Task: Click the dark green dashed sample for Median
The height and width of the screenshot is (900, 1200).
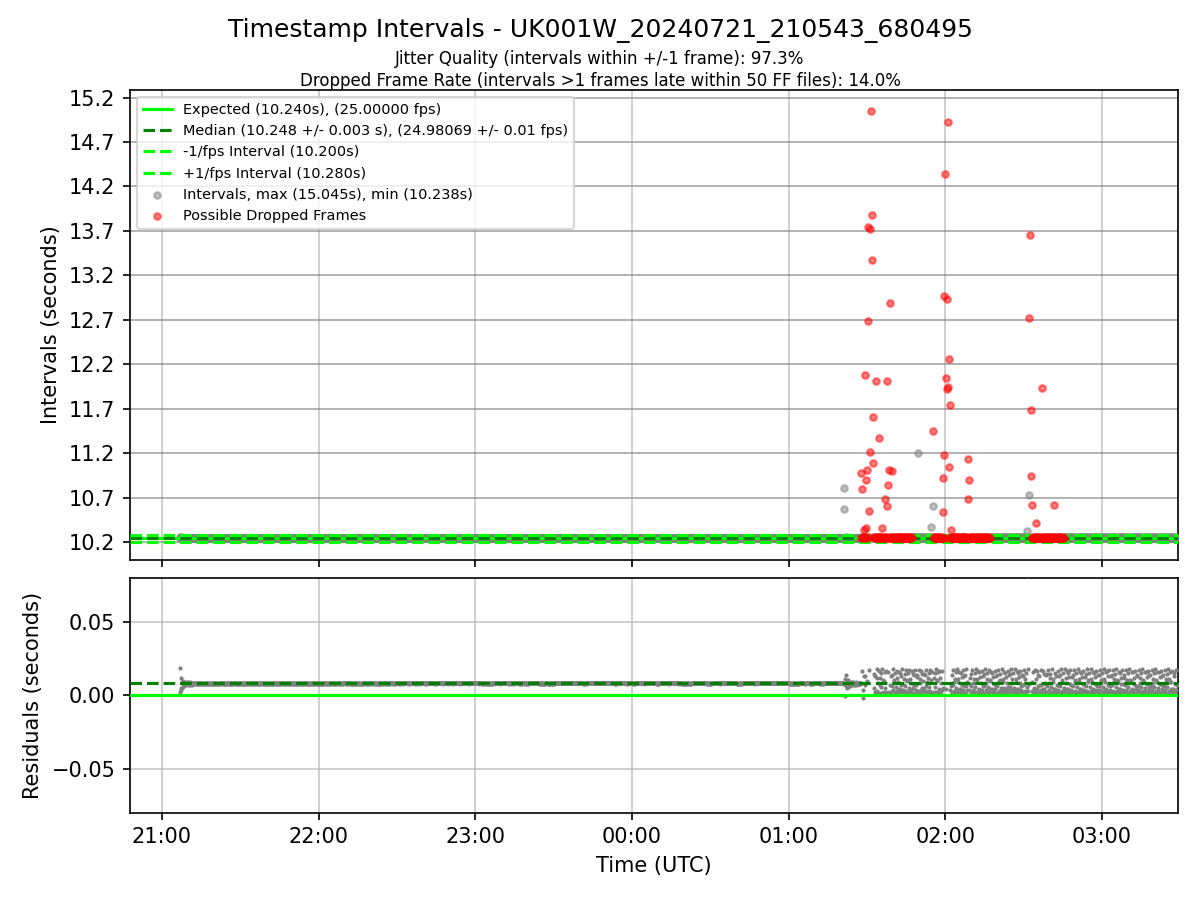Action: coord(157,130)
